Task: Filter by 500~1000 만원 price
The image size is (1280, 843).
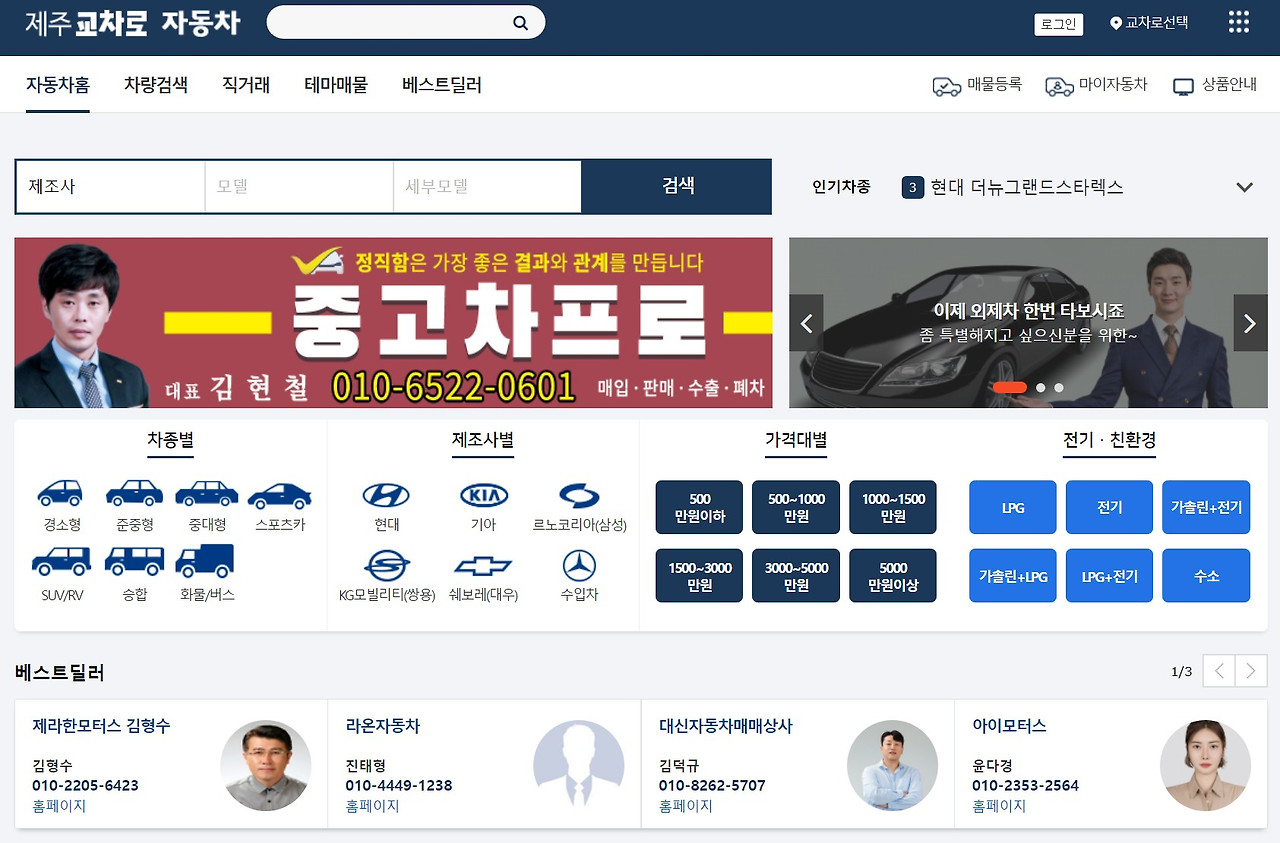Action: pos(796,507)
